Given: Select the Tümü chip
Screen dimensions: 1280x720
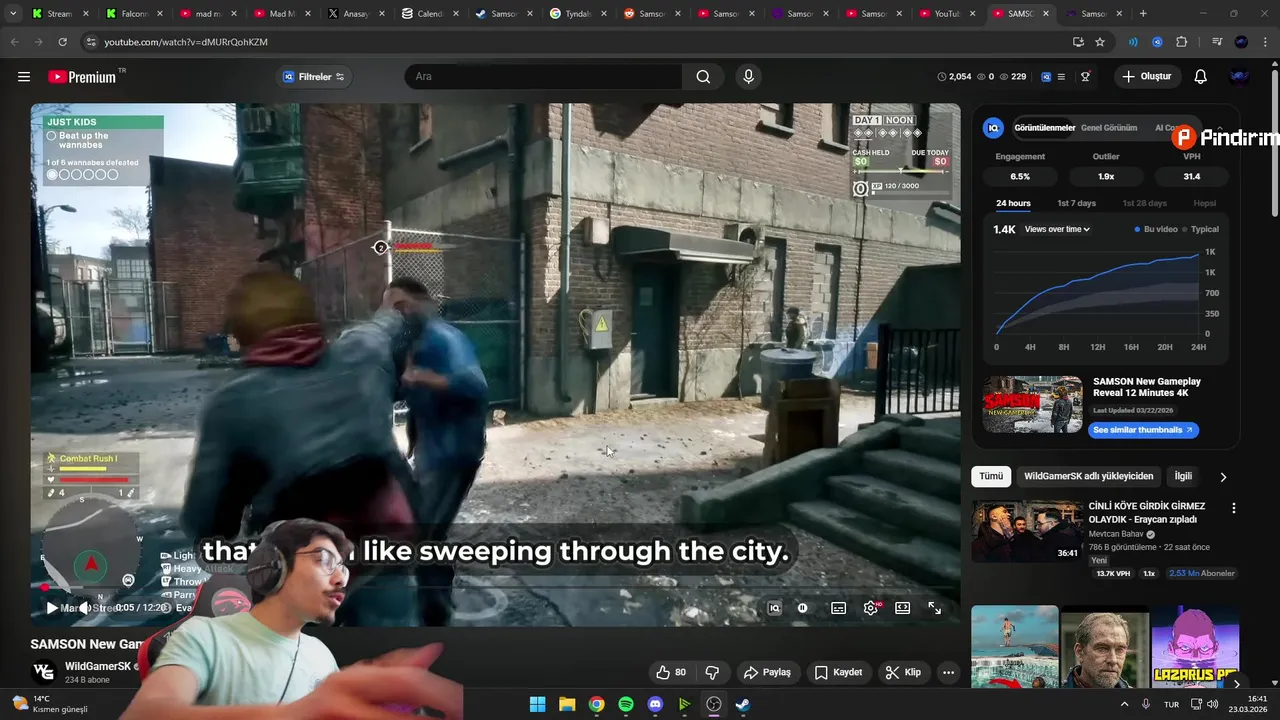Looking at the screenshot, I should pos(991,476).
